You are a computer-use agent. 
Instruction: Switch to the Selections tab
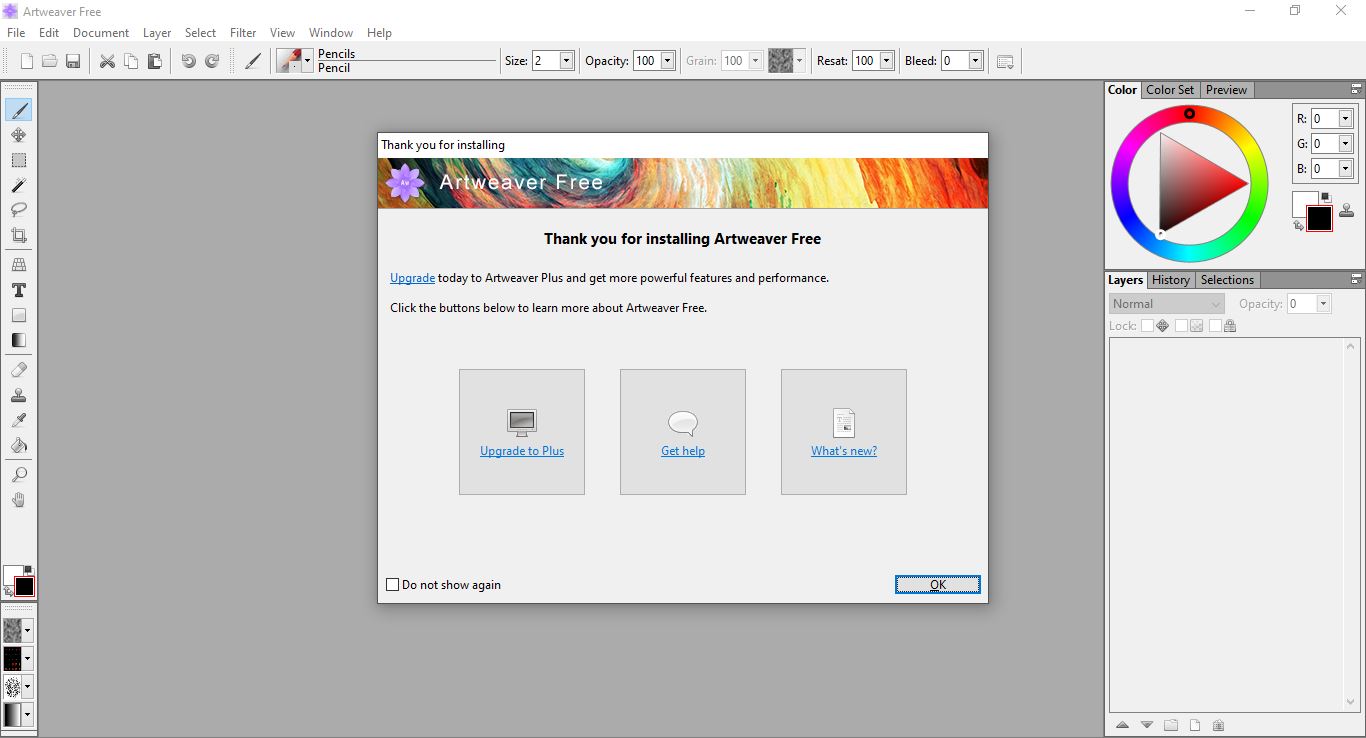click(x=1227, y=280)
